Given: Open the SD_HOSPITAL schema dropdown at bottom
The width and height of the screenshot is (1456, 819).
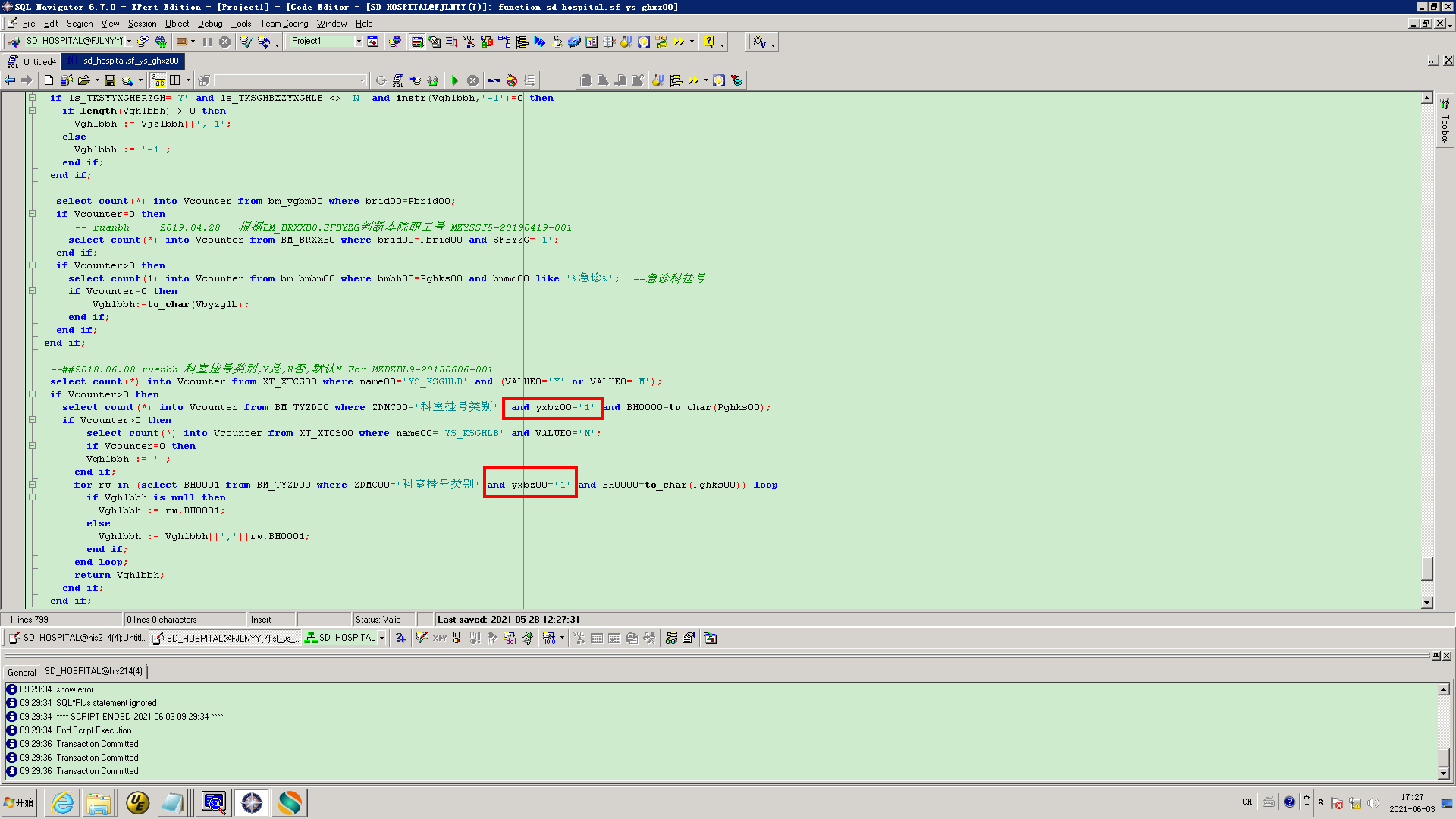Looking at the screenshot, I should click(x=381, y=639).
